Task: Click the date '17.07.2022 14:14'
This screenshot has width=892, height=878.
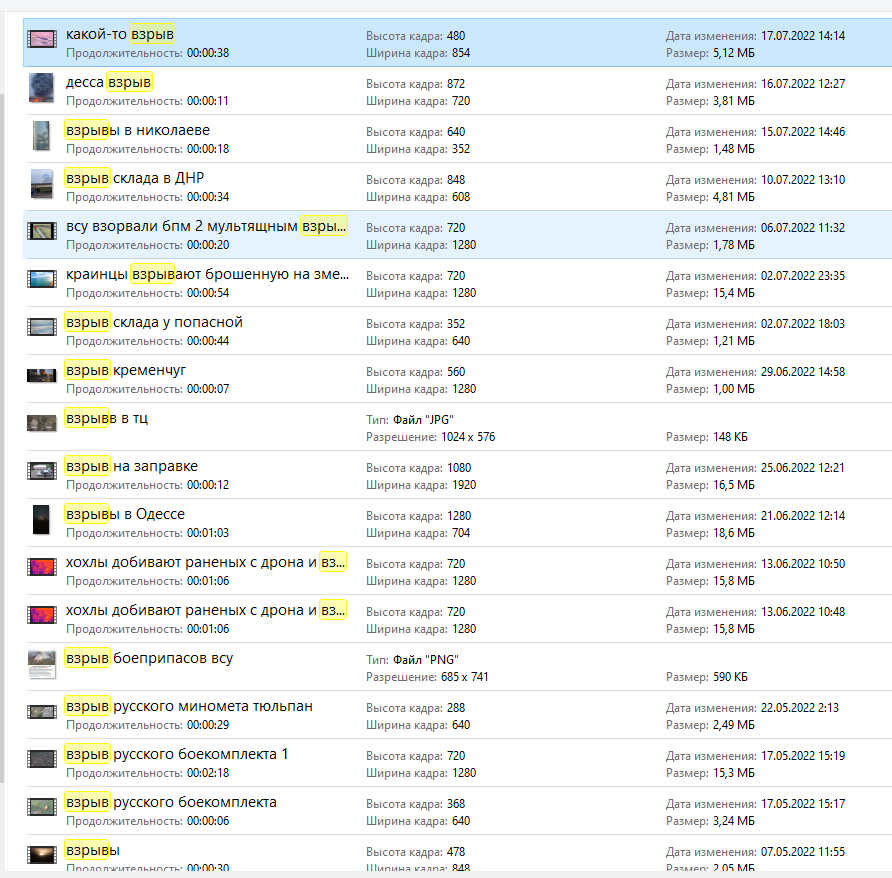Action: [803, 36]
